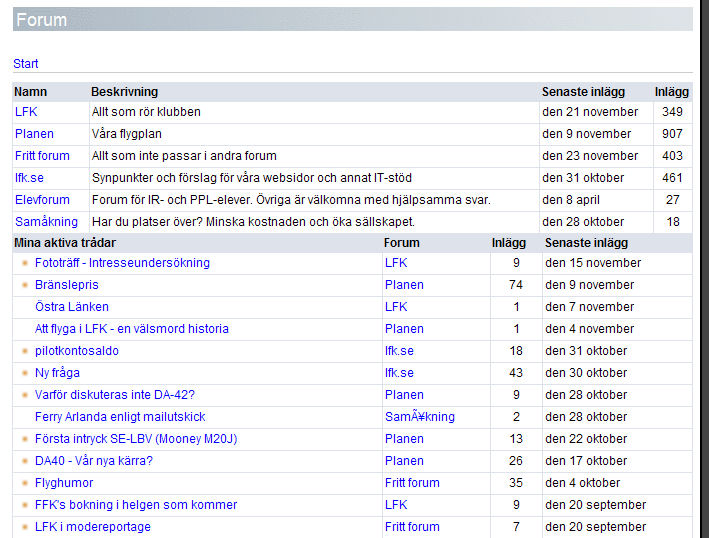Click date den 8 april for Elevforum

571,199
